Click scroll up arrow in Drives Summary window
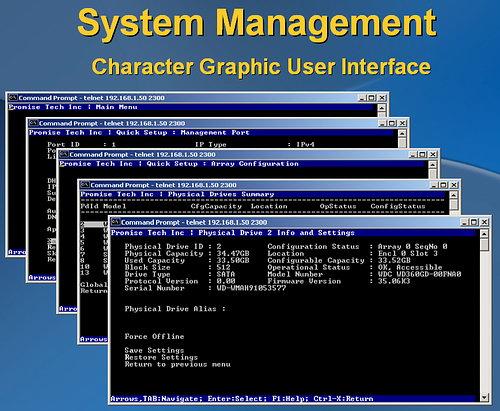This screenshot has width=500, height=411. point(454,195)
